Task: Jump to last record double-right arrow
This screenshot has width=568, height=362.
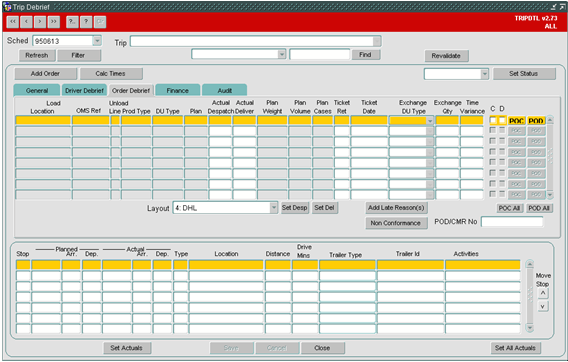Action: coord(54,22)
